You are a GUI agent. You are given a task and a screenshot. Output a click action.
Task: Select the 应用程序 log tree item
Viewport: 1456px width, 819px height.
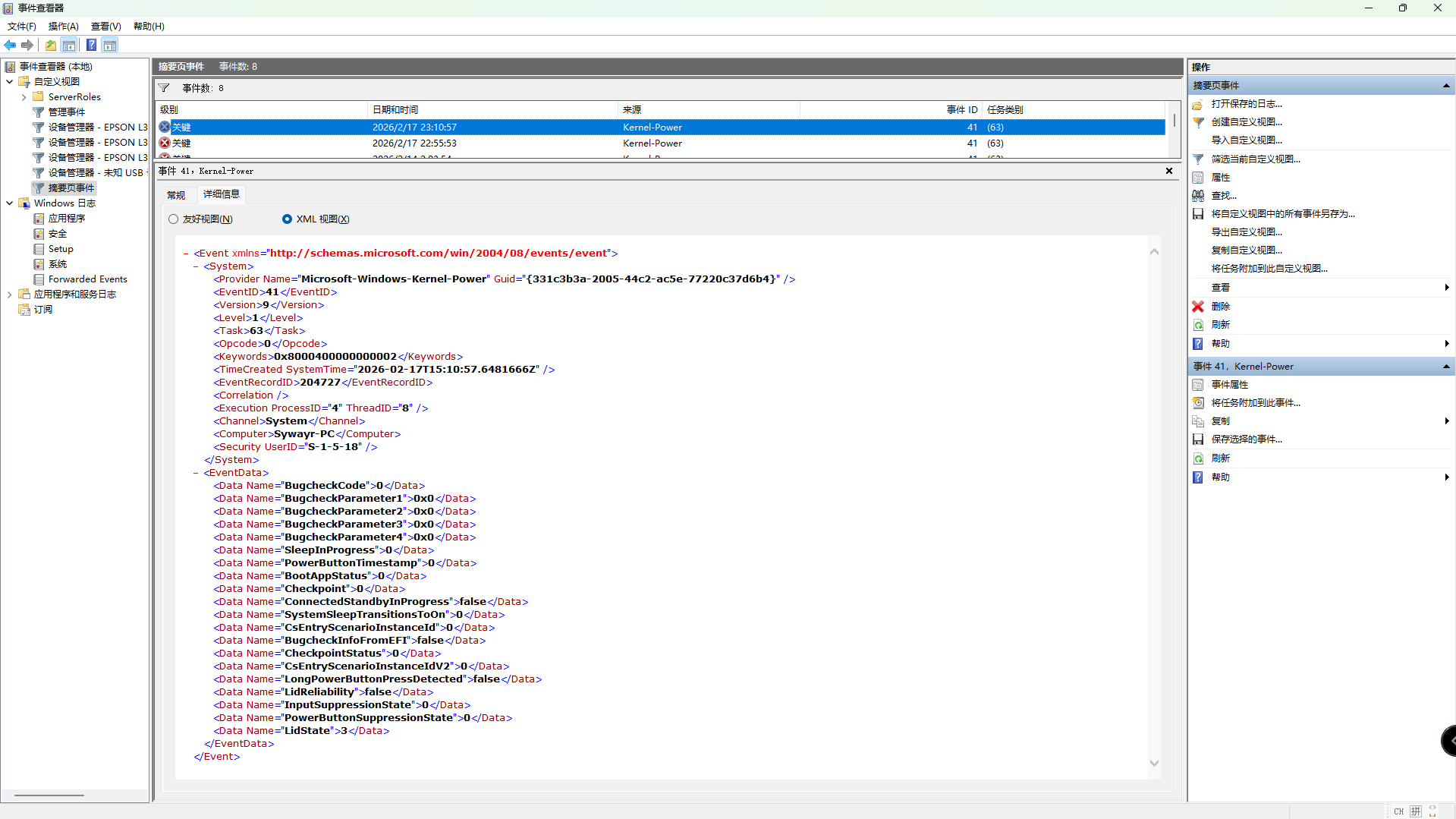67,219
